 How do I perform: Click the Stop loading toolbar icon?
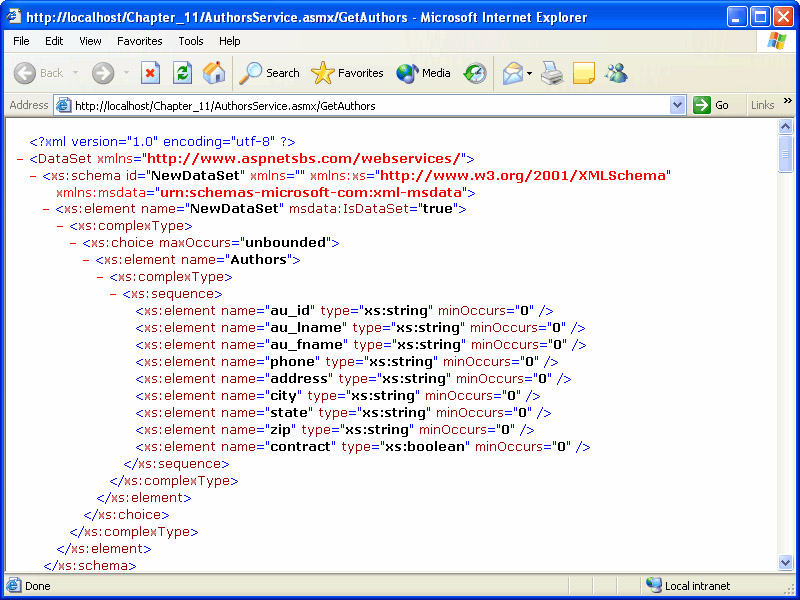click(150, 73)
